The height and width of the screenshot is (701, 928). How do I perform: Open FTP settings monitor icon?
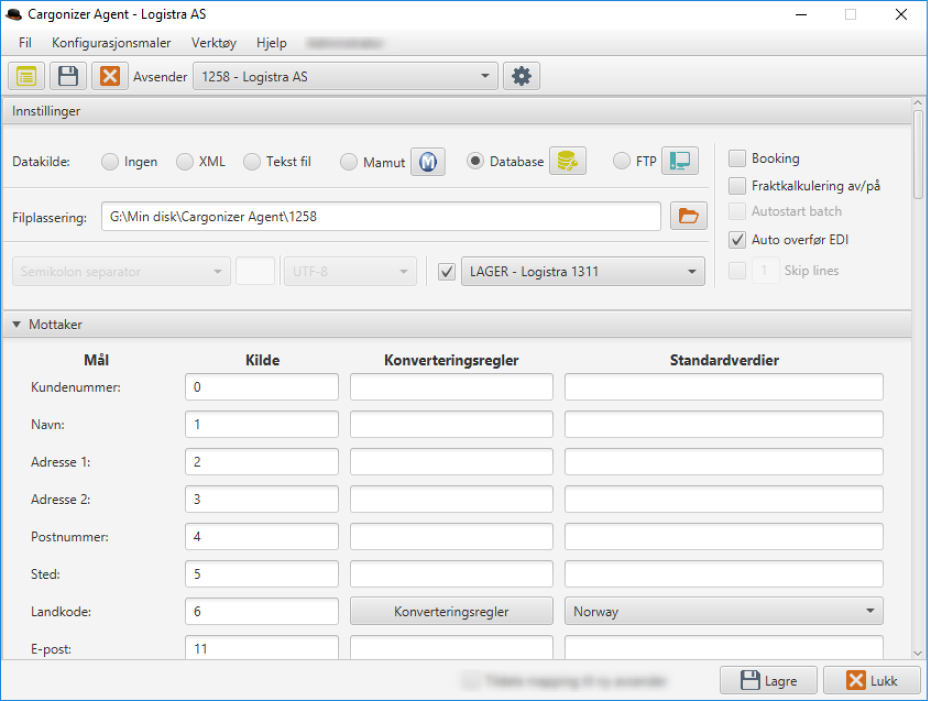click(680, 160)
